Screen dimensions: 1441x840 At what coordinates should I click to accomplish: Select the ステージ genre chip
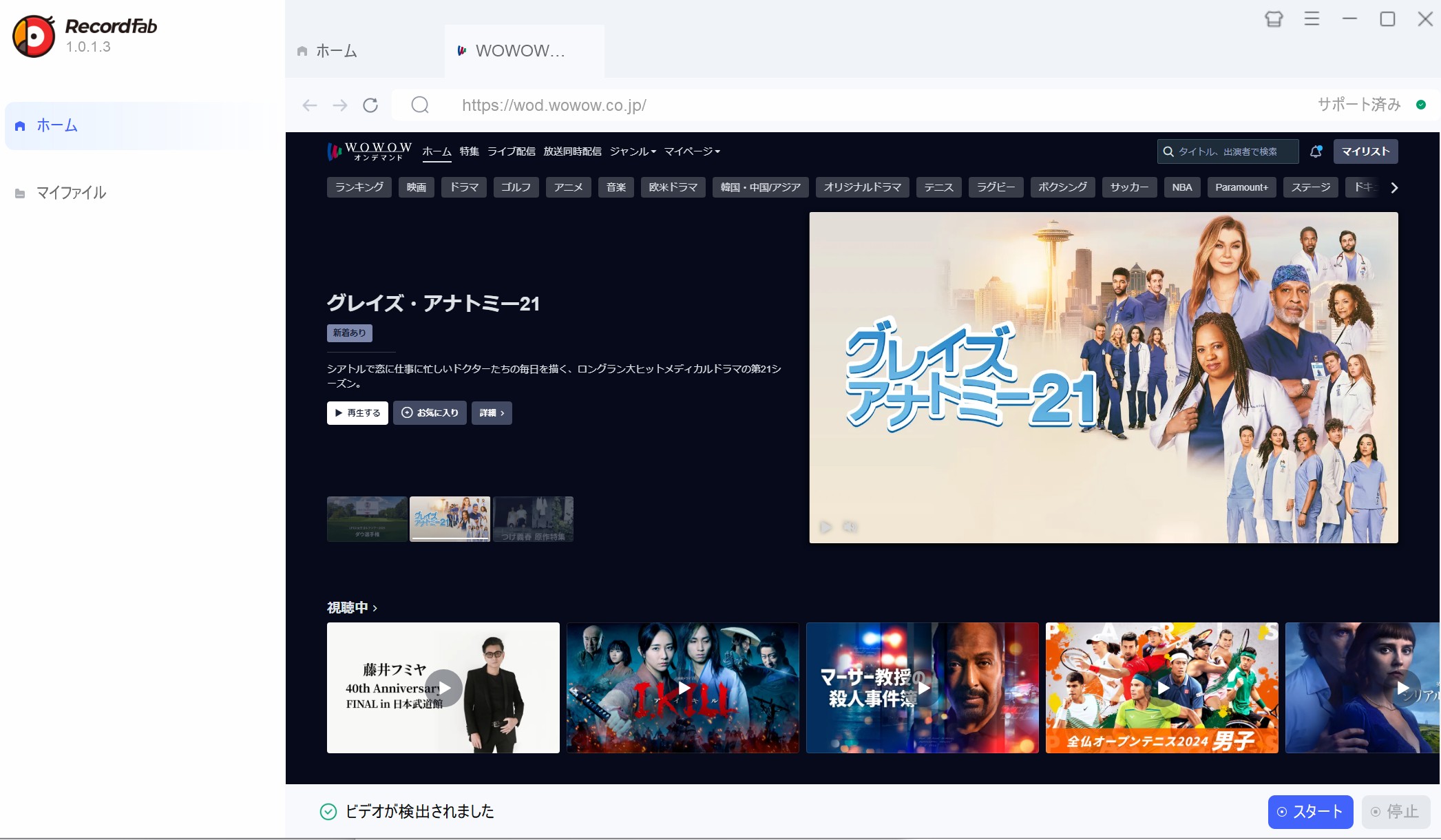tap(1311, 187)
